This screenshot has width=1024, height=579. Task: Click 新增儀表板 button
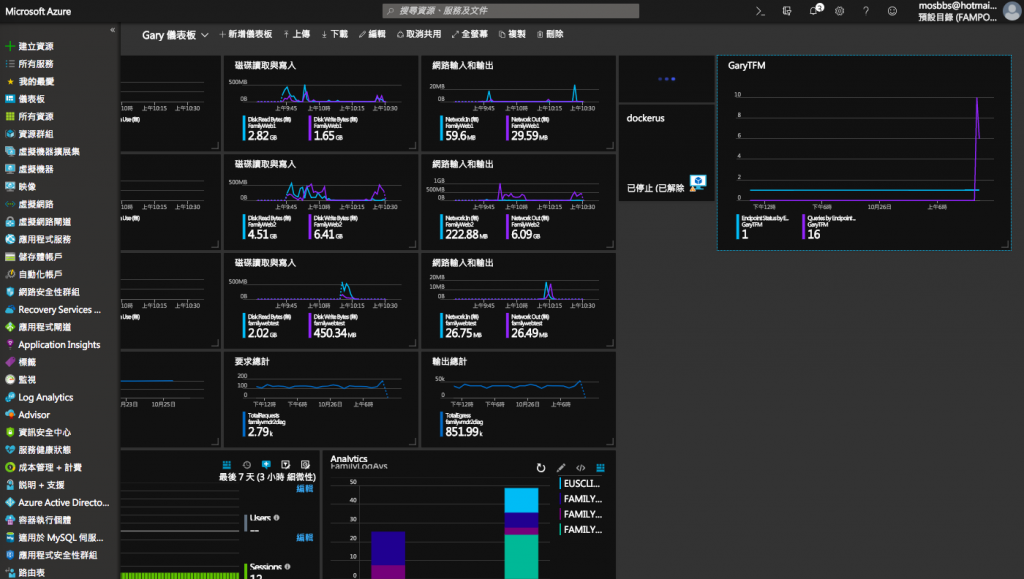coord(246,34)
